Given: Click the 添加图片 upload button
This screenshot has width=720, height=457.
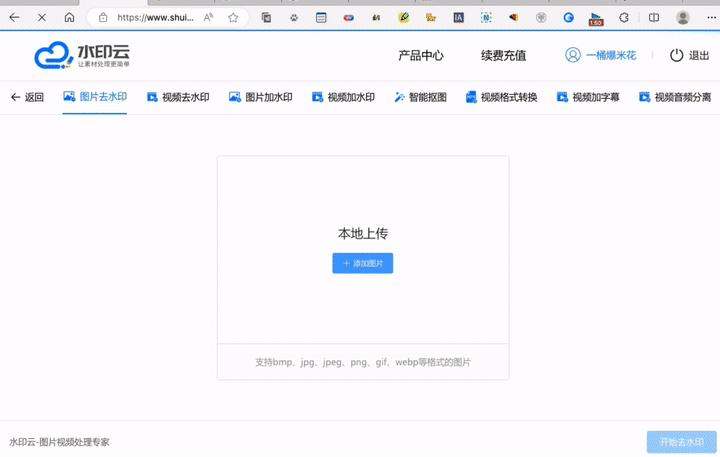Looking at the screenshot, I should tap(362, 263).
